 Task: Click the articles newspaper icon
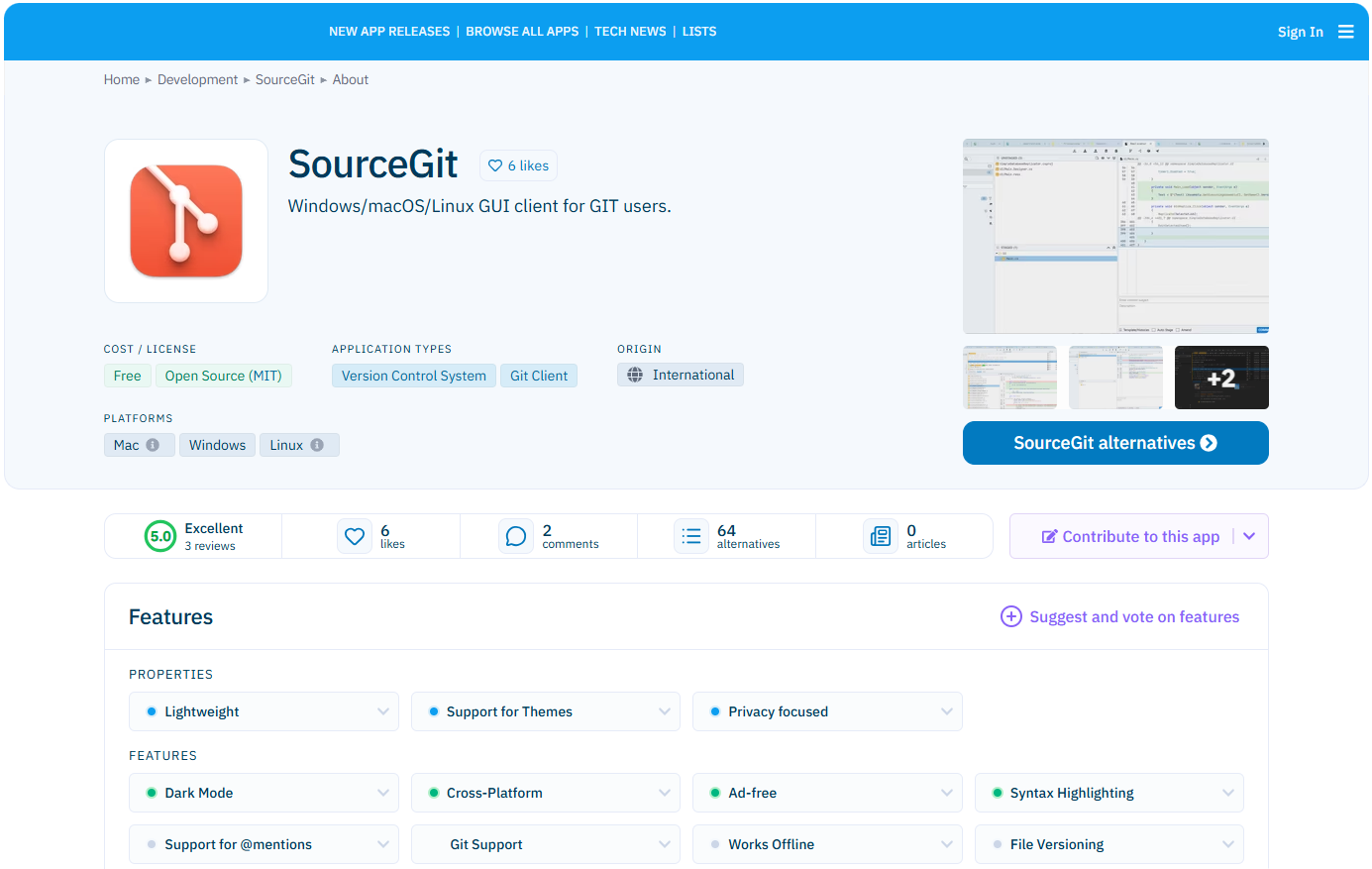(881, 536)
